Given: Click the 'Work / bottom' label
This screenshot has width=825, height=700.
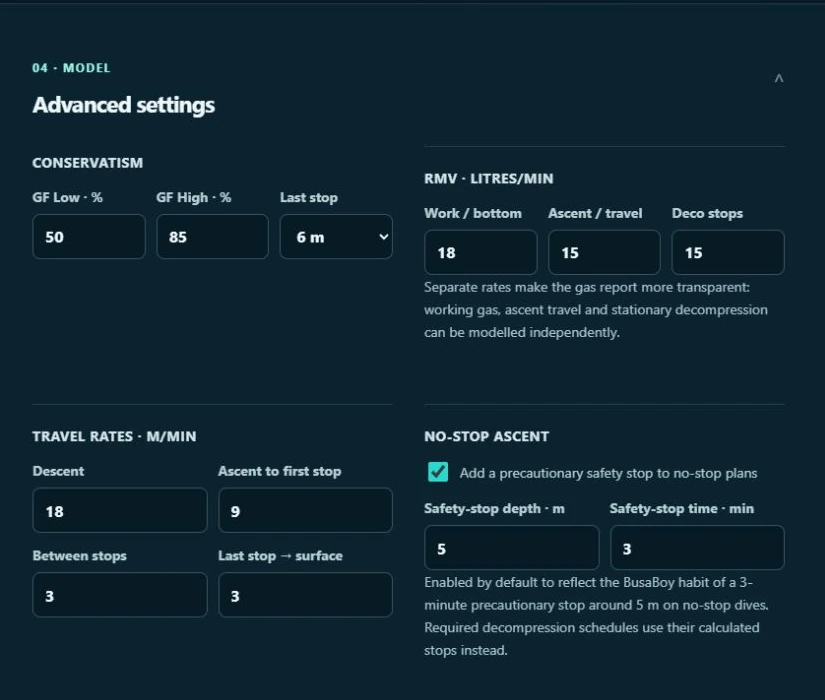Looking at the screenshot, I should [473, 213].
